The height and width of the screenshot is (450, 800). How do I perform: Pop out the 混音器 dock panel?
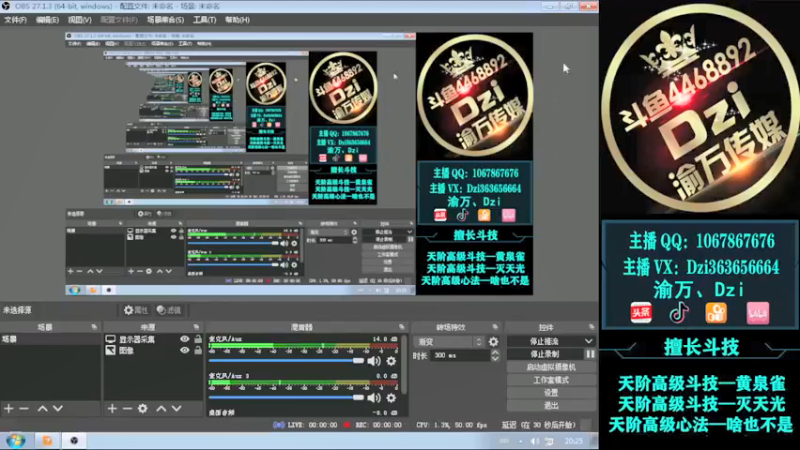(x=402, y=327)
